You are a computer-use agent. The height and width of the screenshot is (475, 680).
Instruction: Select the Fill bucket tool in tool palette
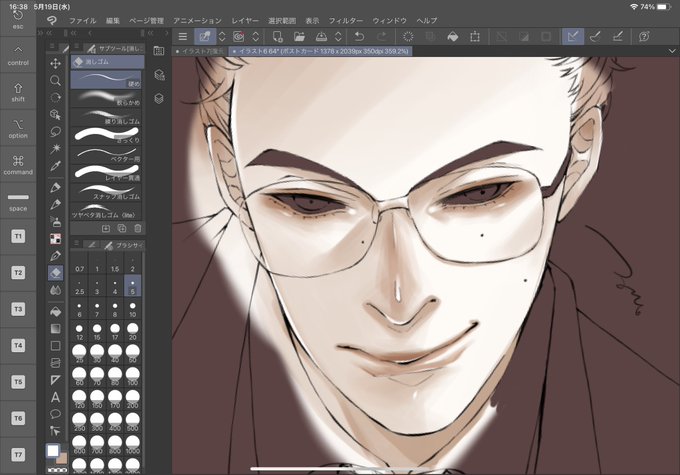55,311
